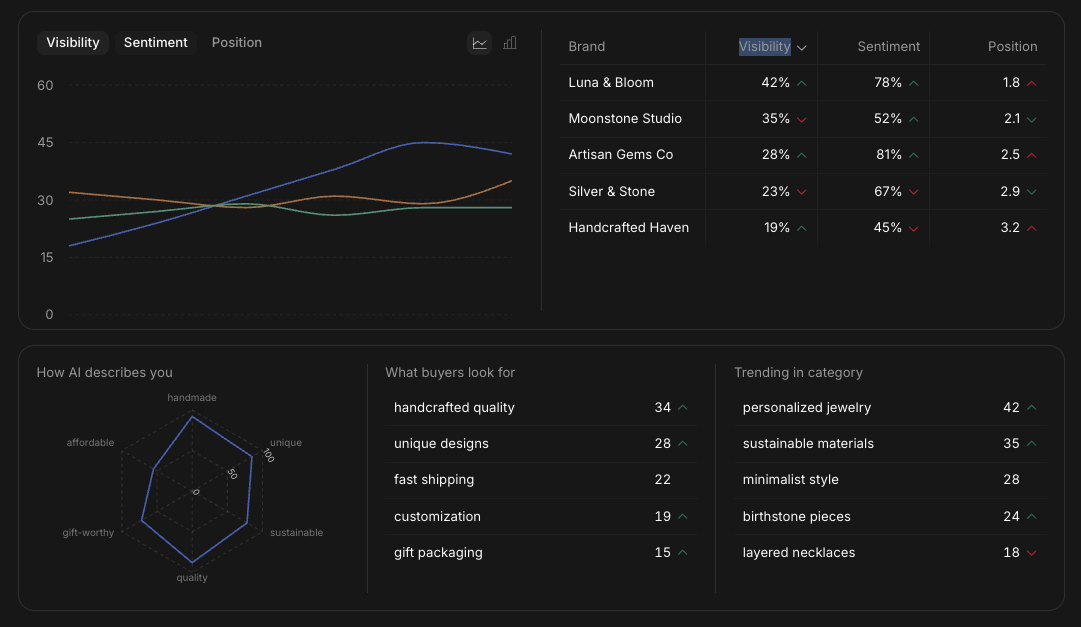This screenshot has height=627, width=1081.
Task: Toggle the Position metric on chart
Action: 237,43
